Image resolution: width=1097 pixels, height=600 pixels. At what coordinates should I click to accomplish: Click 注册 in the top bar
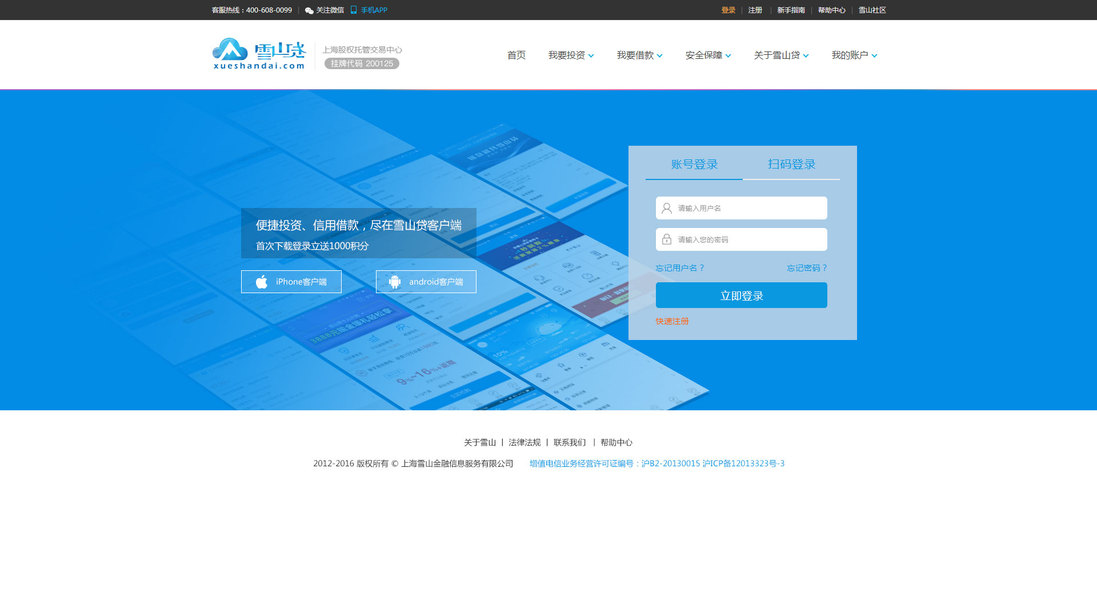click(755, 10)
